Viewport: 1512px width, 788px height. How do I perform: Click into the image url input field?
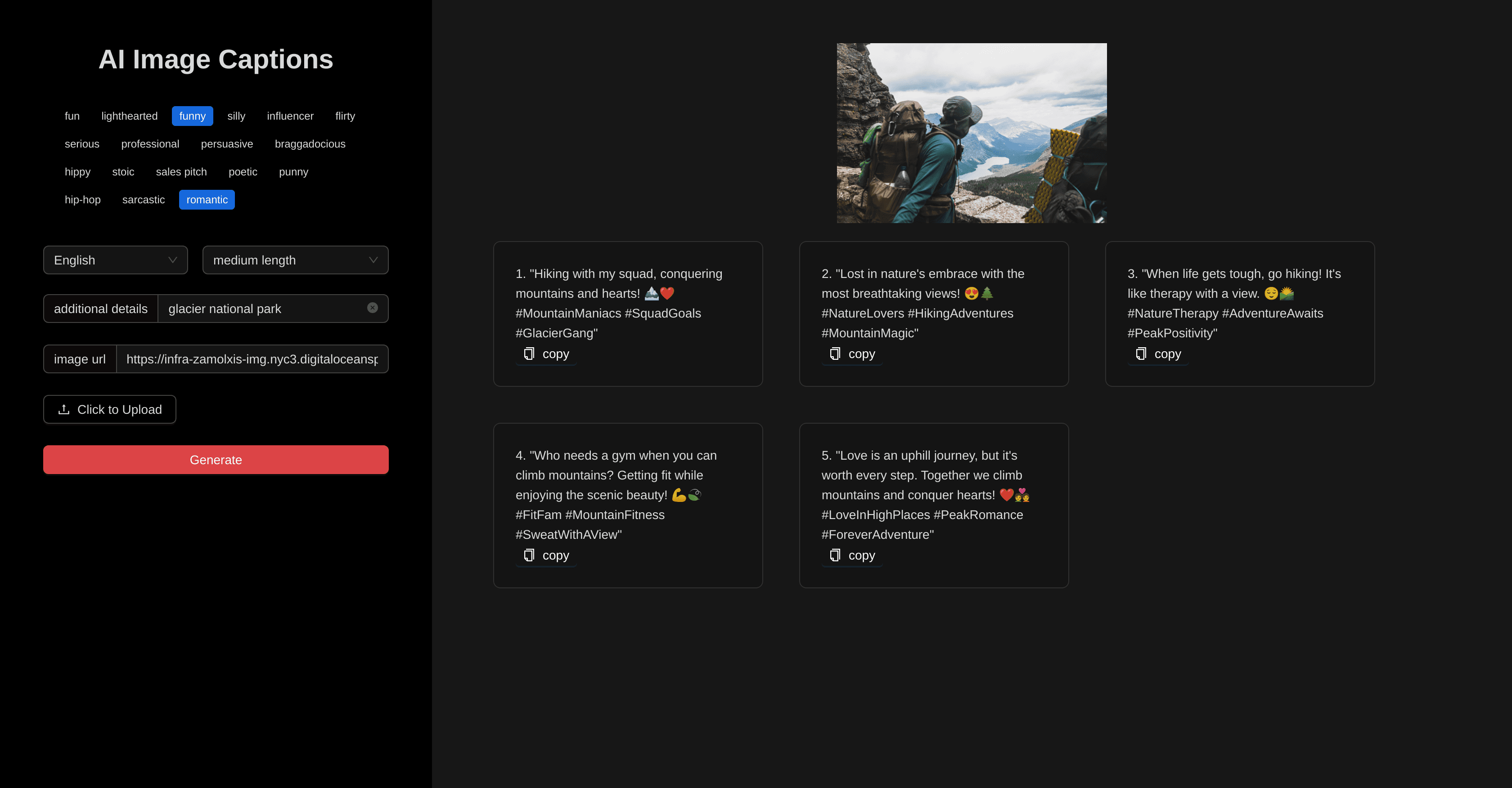pyautogui.click(x=252, y=359)
